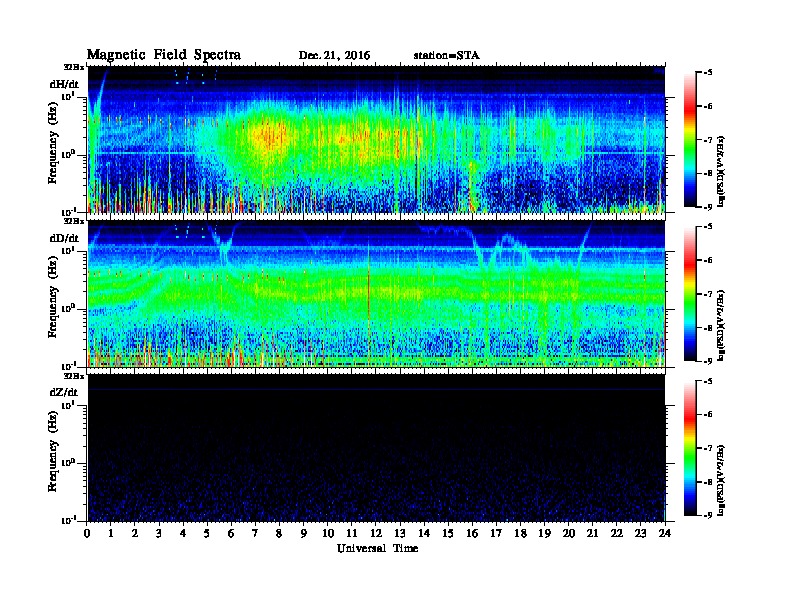Click the 10^0 tick on dH/dt frequency axis

[68, 154]
